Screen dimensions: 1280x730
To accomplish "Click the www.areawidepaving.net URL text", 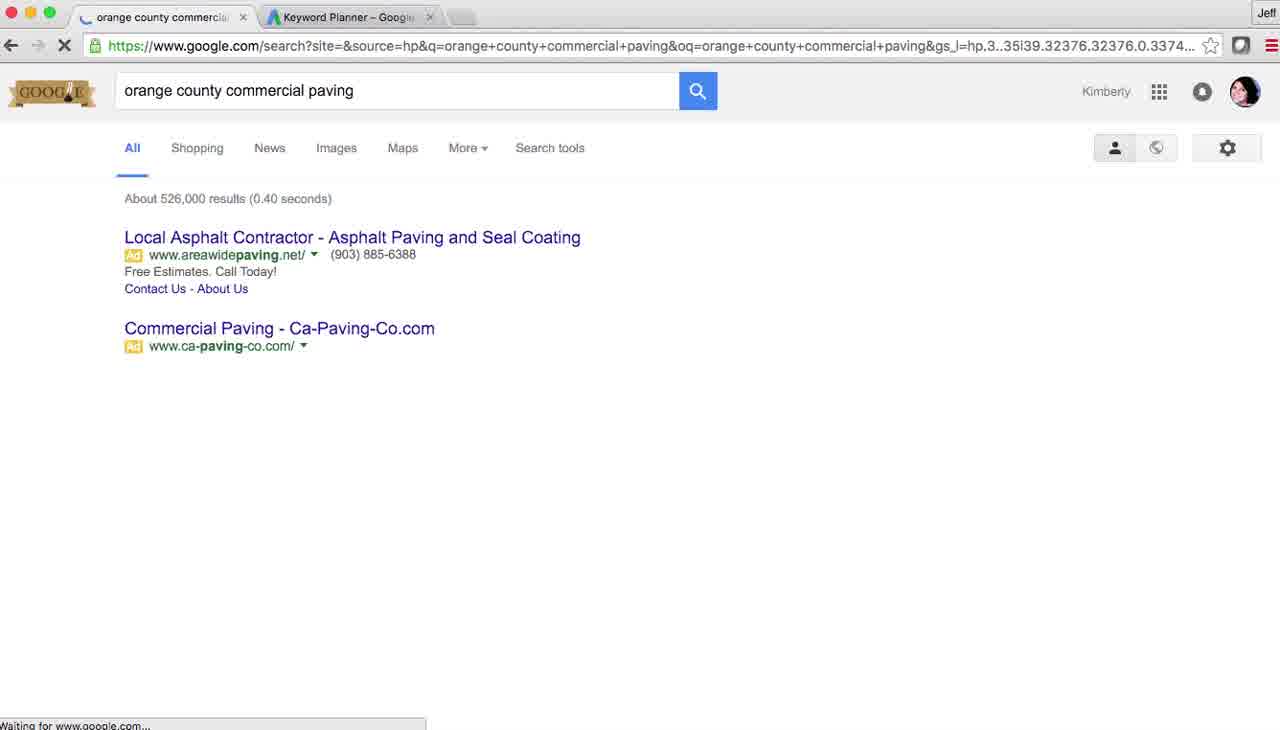I will 227,255.
